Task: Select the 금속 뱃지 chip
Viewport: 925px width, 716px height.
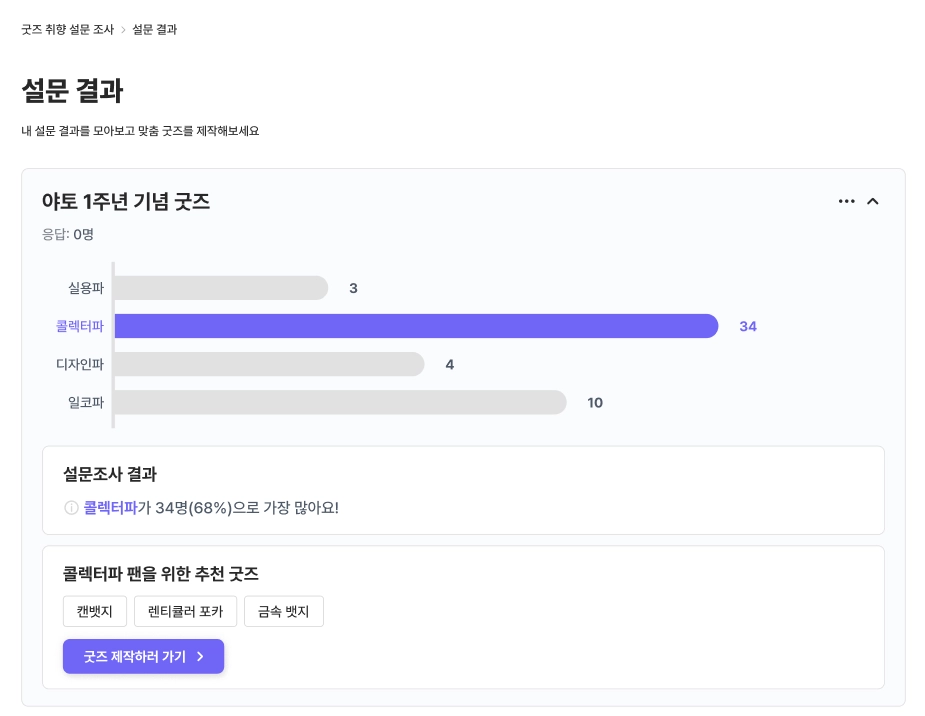Action: click(x=284, y=611)
